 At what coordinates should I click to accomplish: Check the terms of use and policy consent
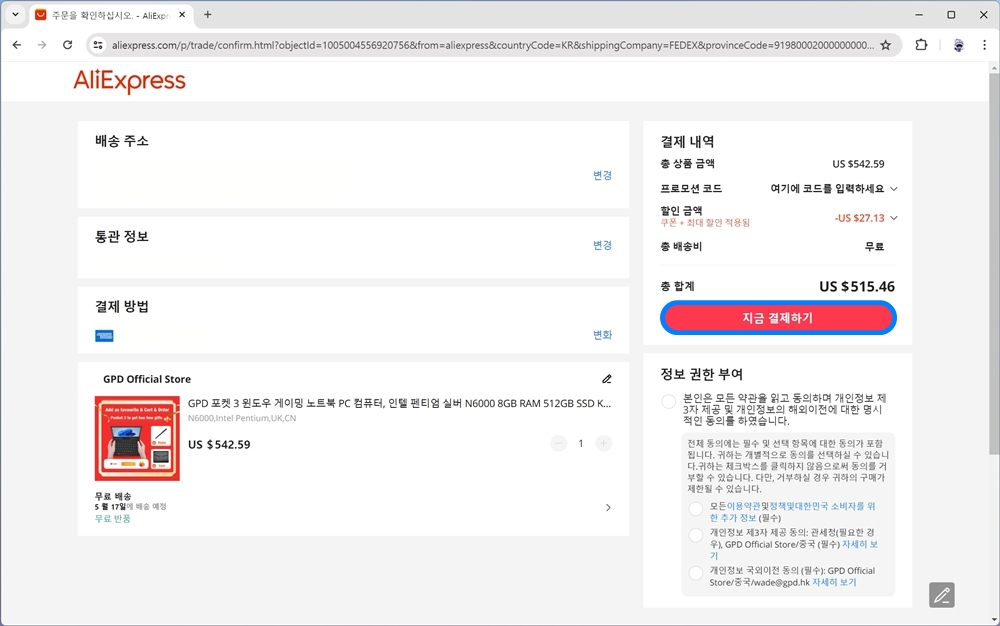696,509
